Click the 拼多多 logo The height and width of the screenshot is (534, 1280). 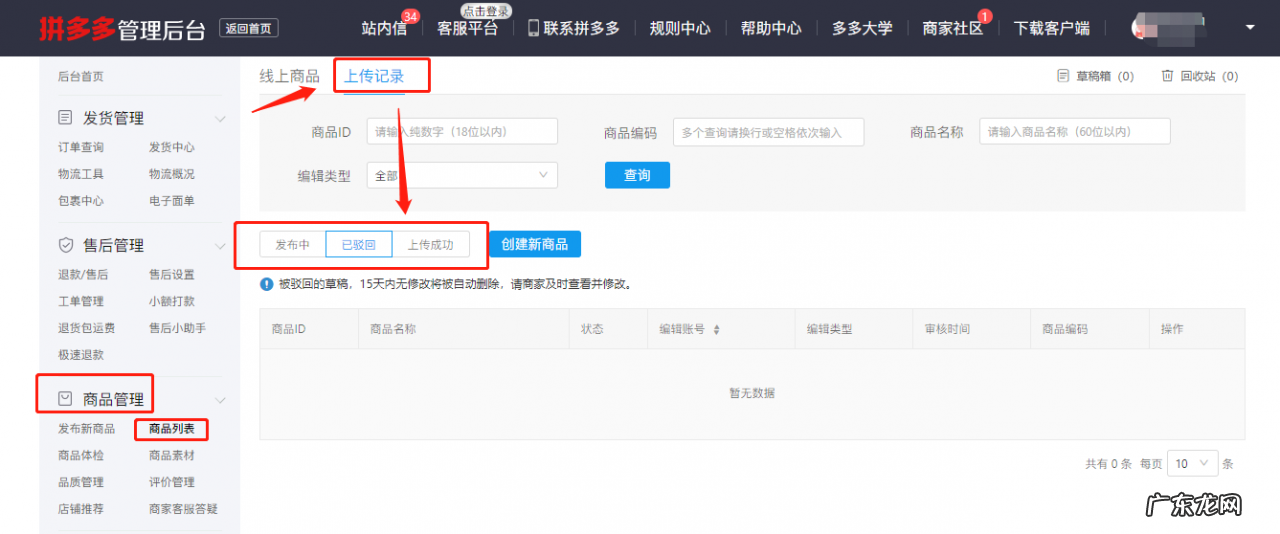pyautogui.click(x=76, y=28)
